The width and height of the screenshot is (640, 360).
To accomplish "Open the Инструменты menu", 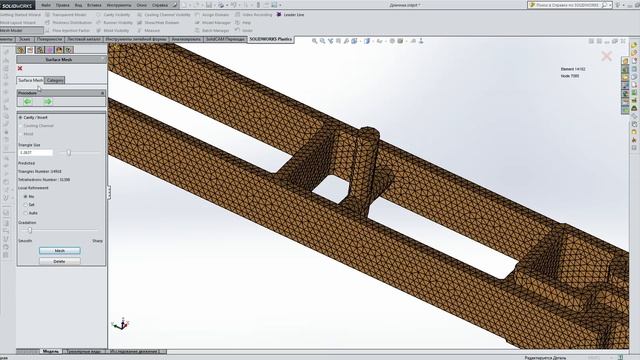I will [119, 5].
